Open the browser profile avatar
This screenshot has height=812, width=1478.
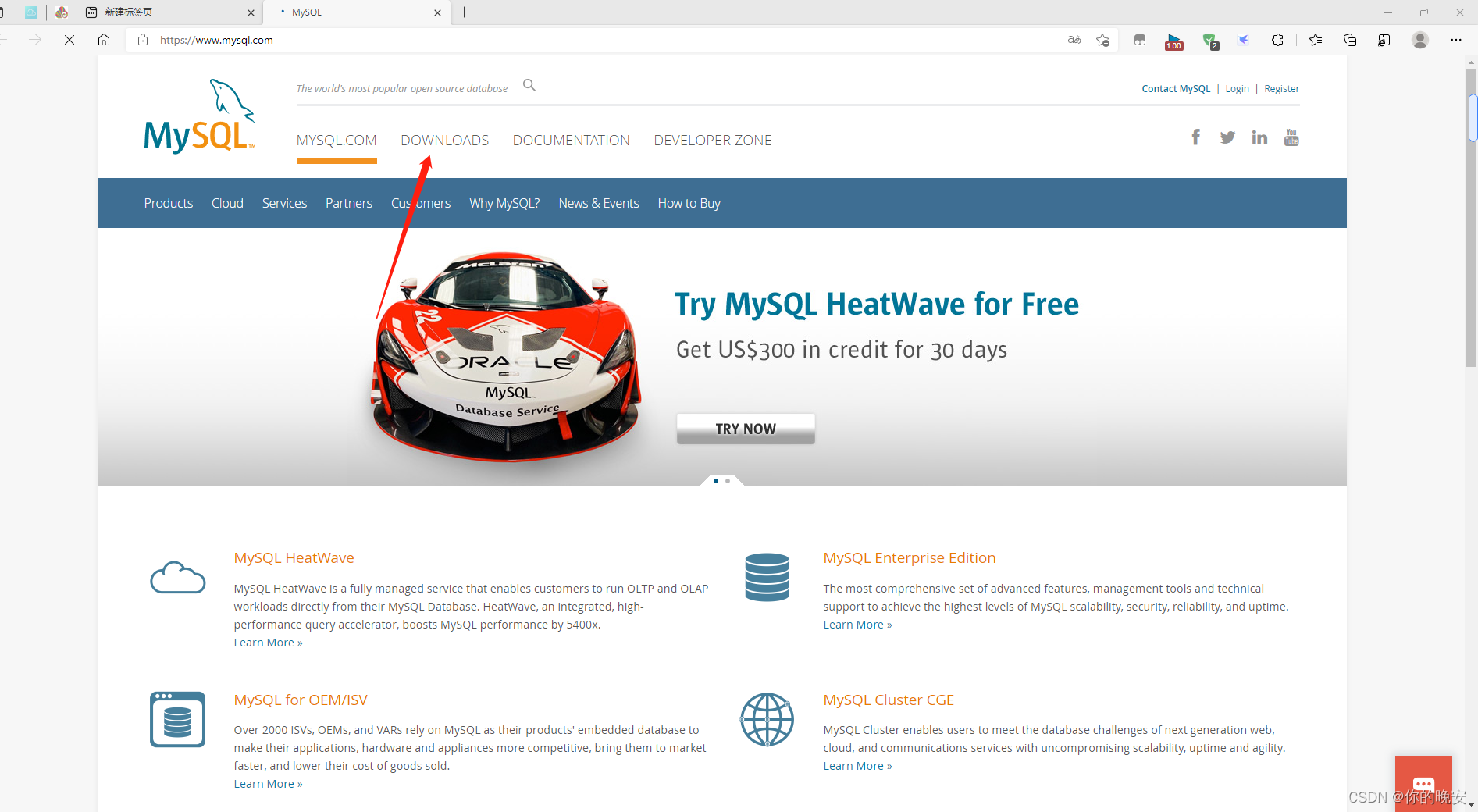tap(1420, 40)
